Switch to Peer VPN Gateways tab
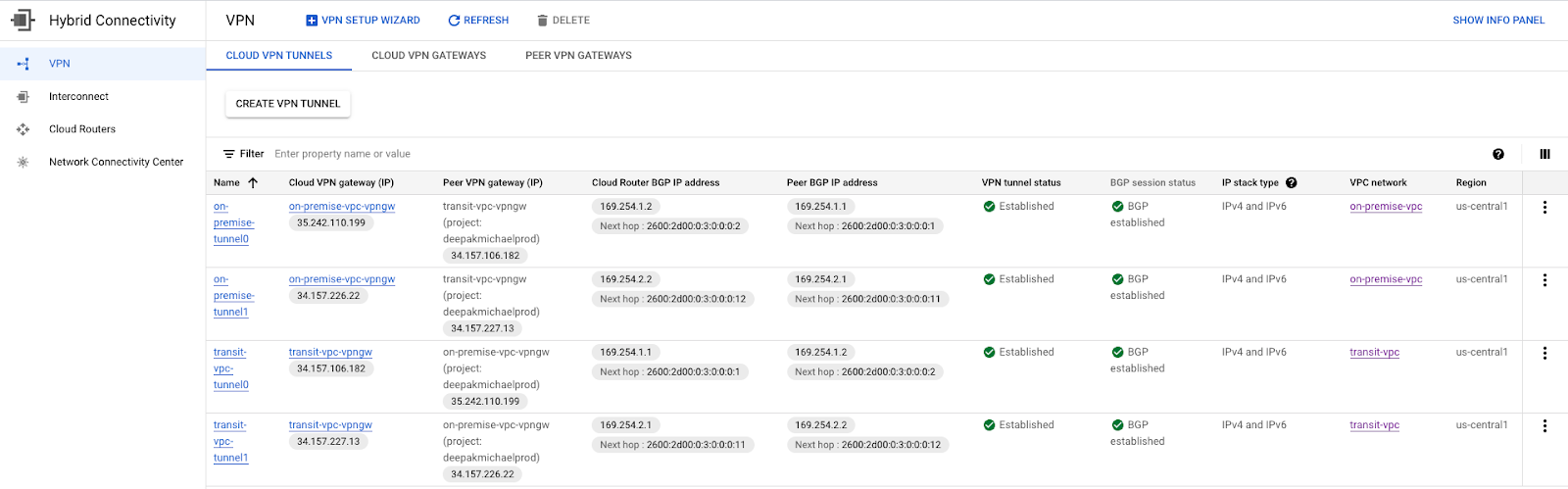The height and width of the screenshot is (489, 1568). (578, 56)
